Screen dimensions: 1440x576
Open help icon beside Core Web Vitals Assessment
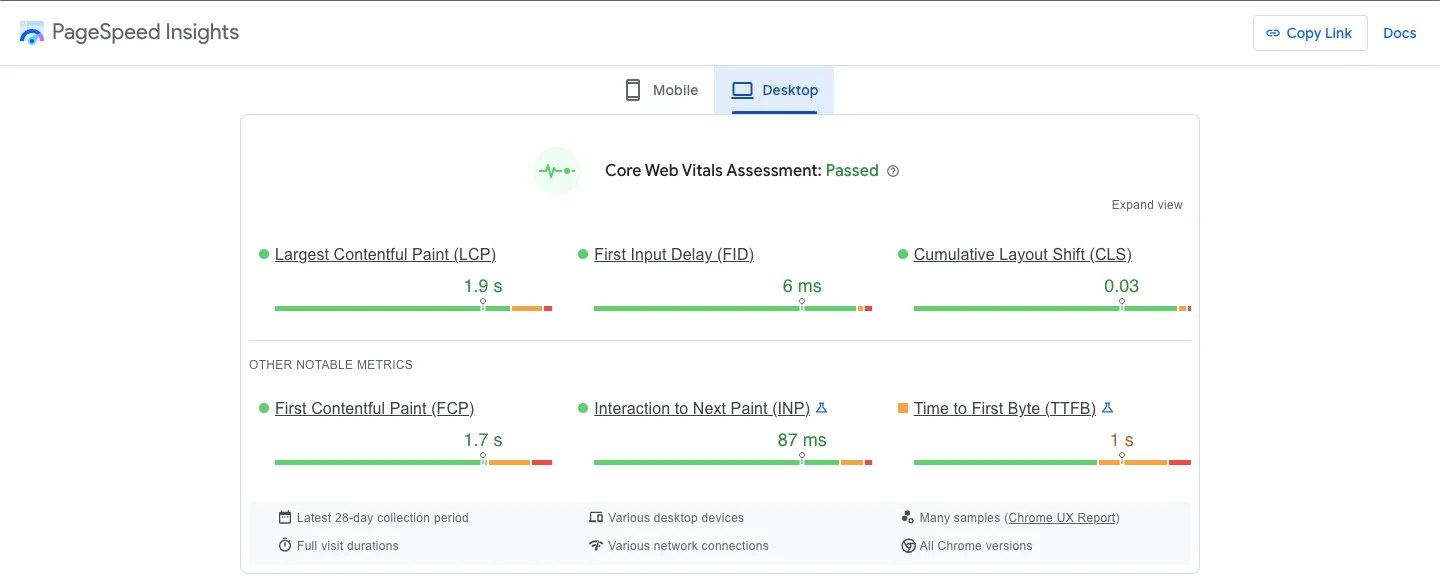pos(894,171)
